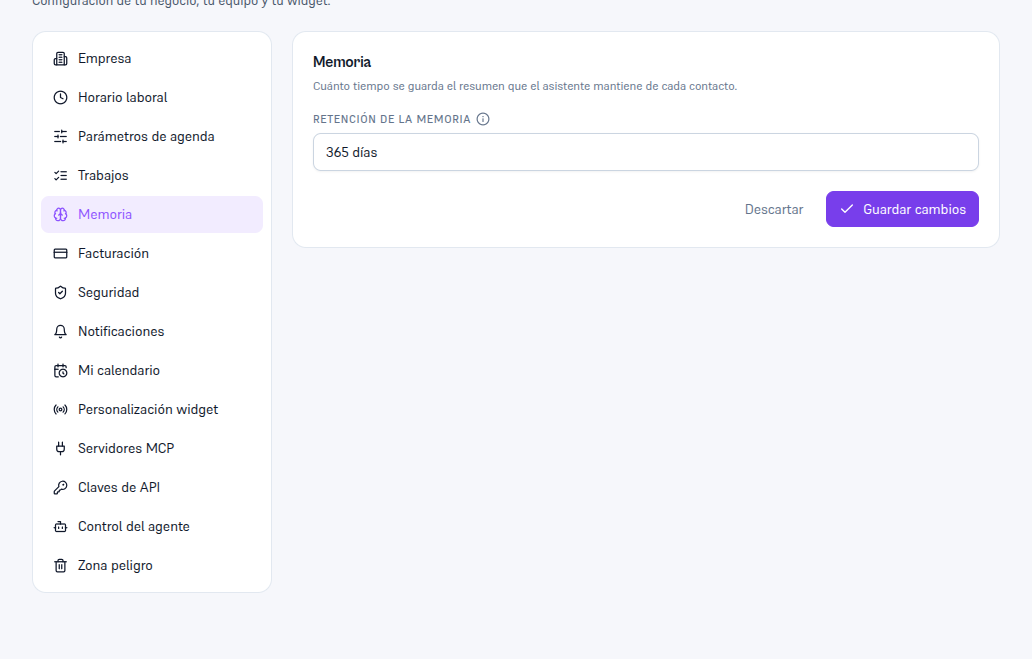Open Notificaciones settings
This screenshot has height=659, width=1032.
[x=152, y=331]
